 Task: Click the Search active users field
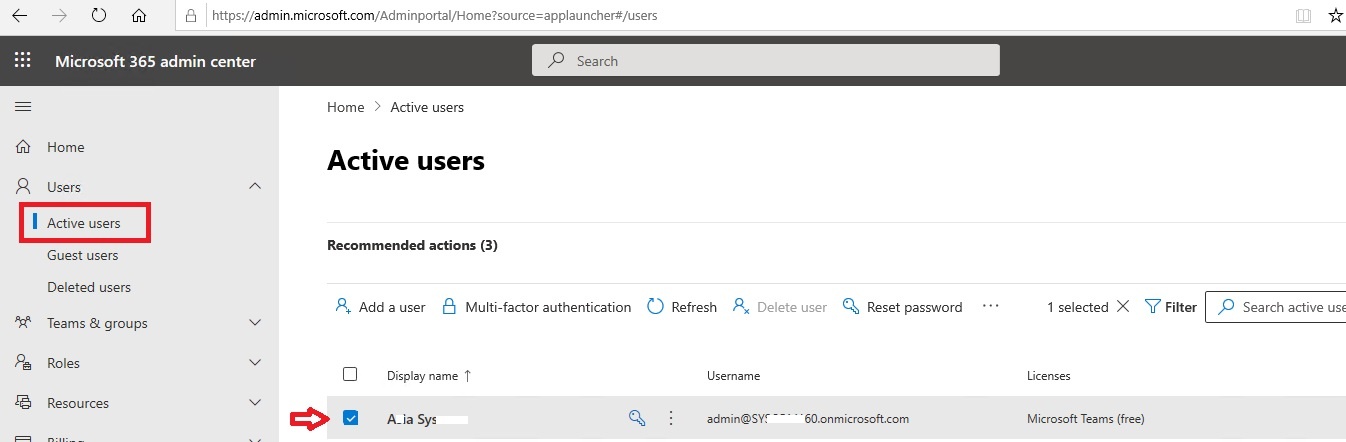[1276, 307]
